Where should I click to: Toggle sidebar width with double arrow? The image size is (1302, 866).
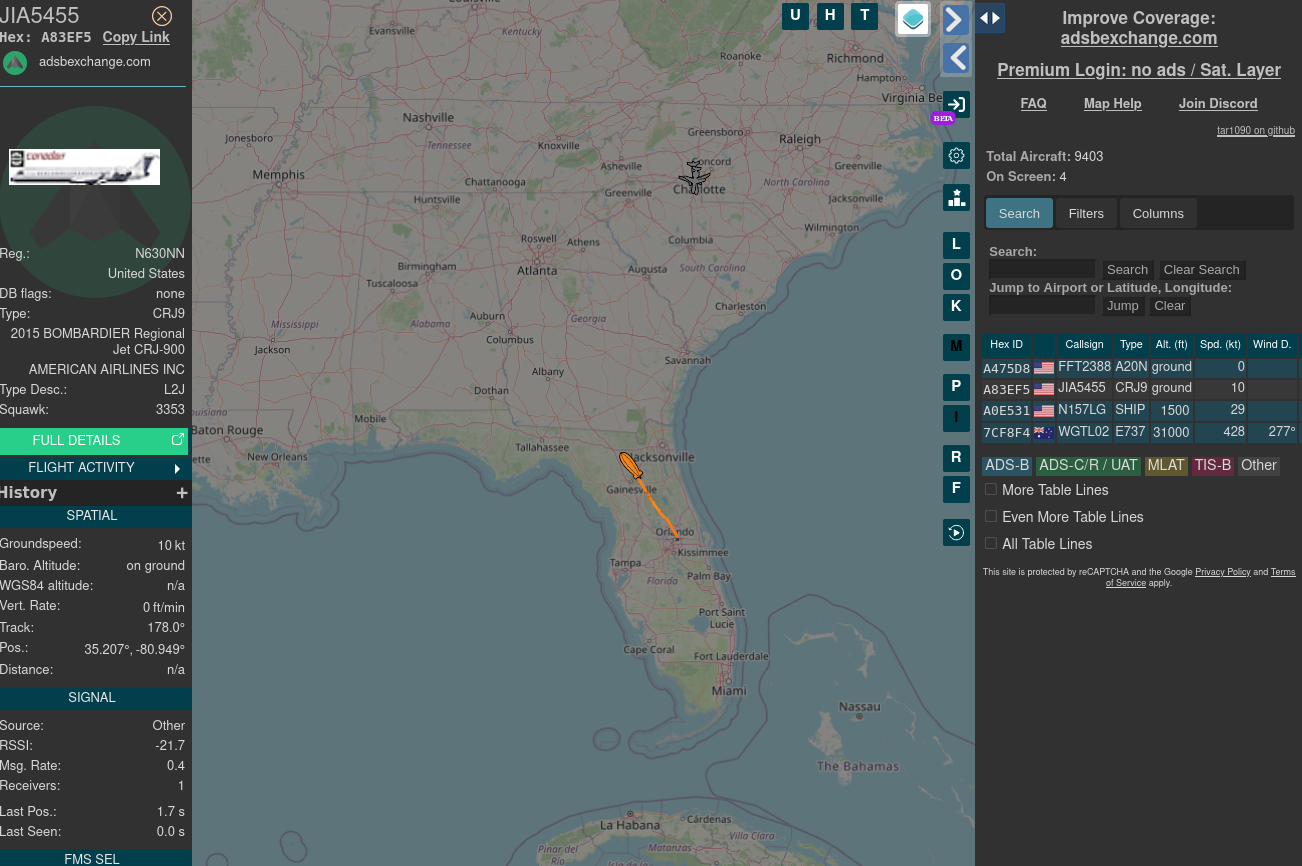(990, 18)
